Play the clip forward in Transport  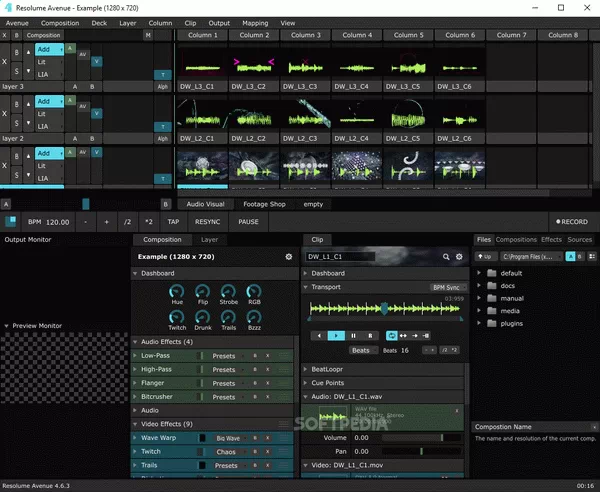point(336,336)
